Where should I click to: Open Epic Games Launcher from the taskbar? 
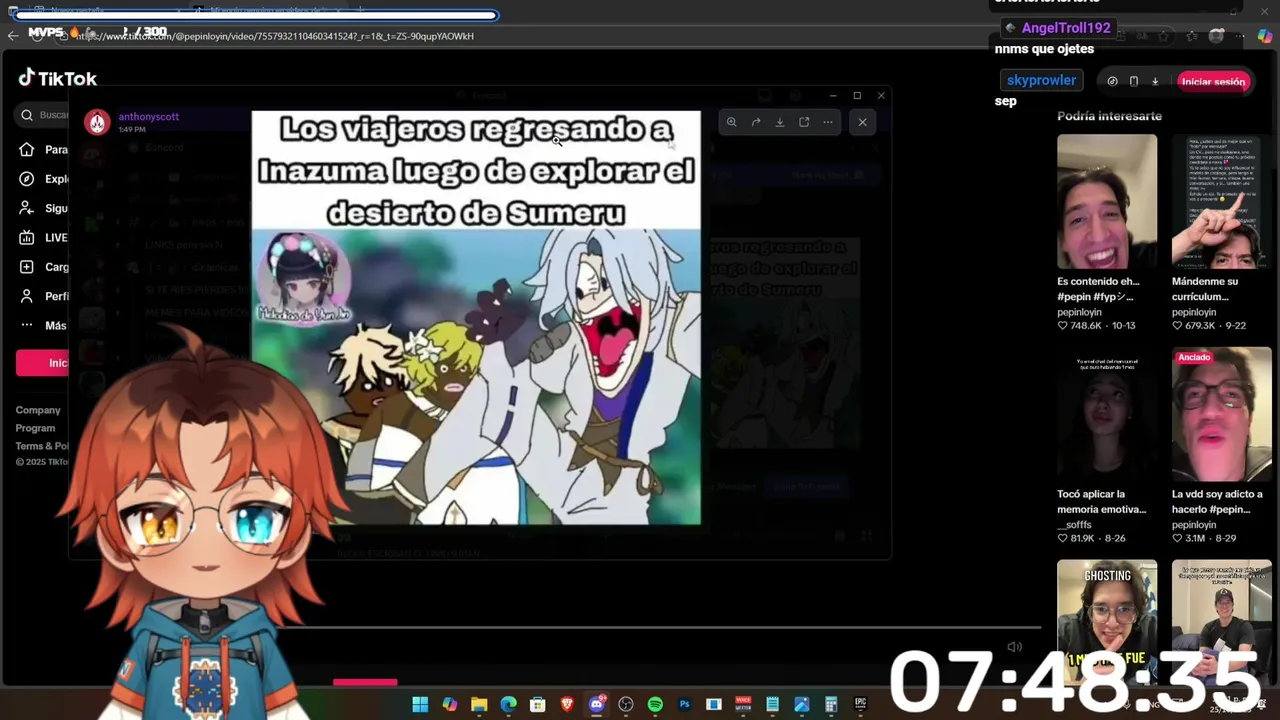point(860,704)
